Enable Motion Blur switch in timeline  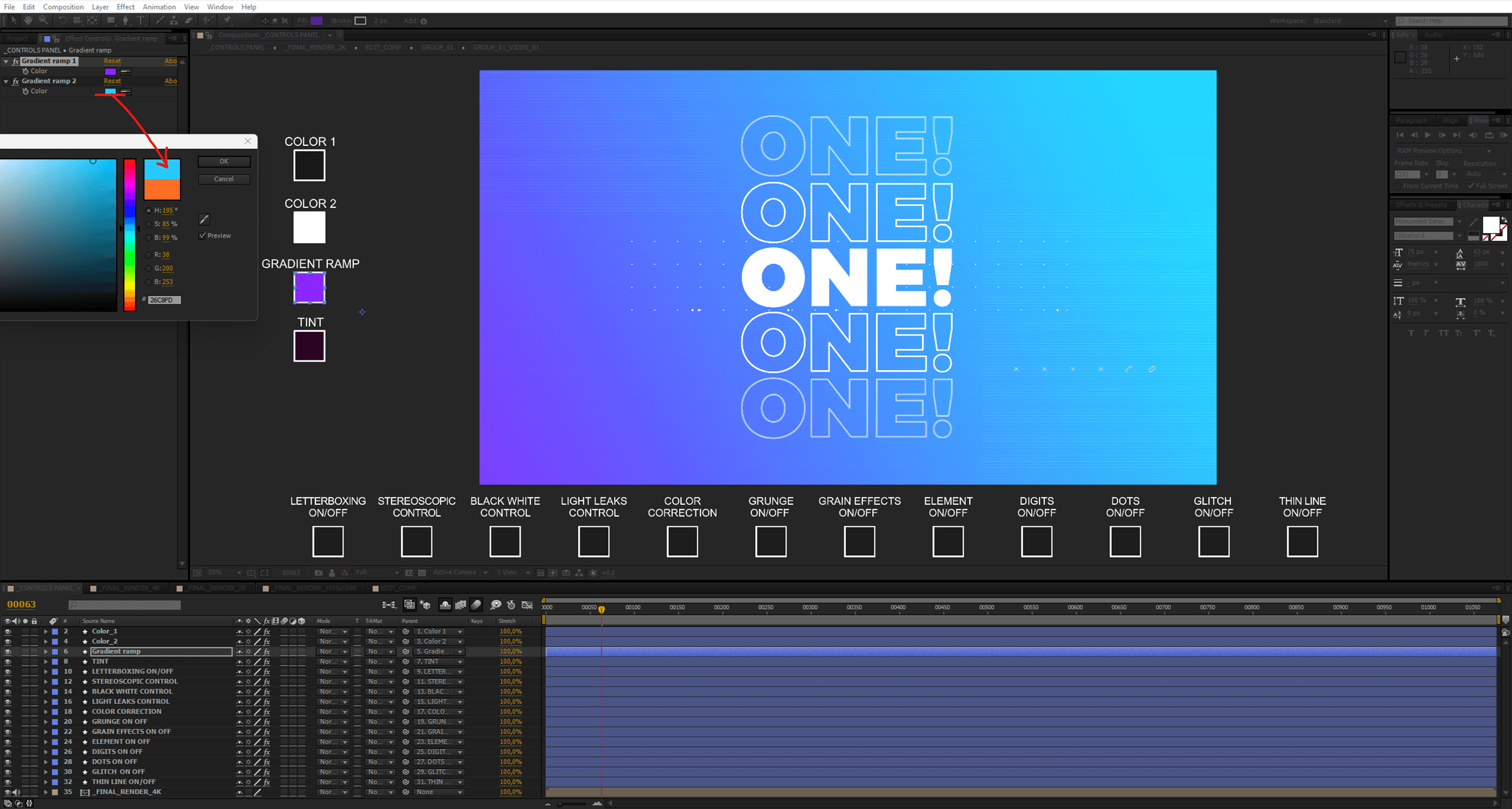[476, 605]
